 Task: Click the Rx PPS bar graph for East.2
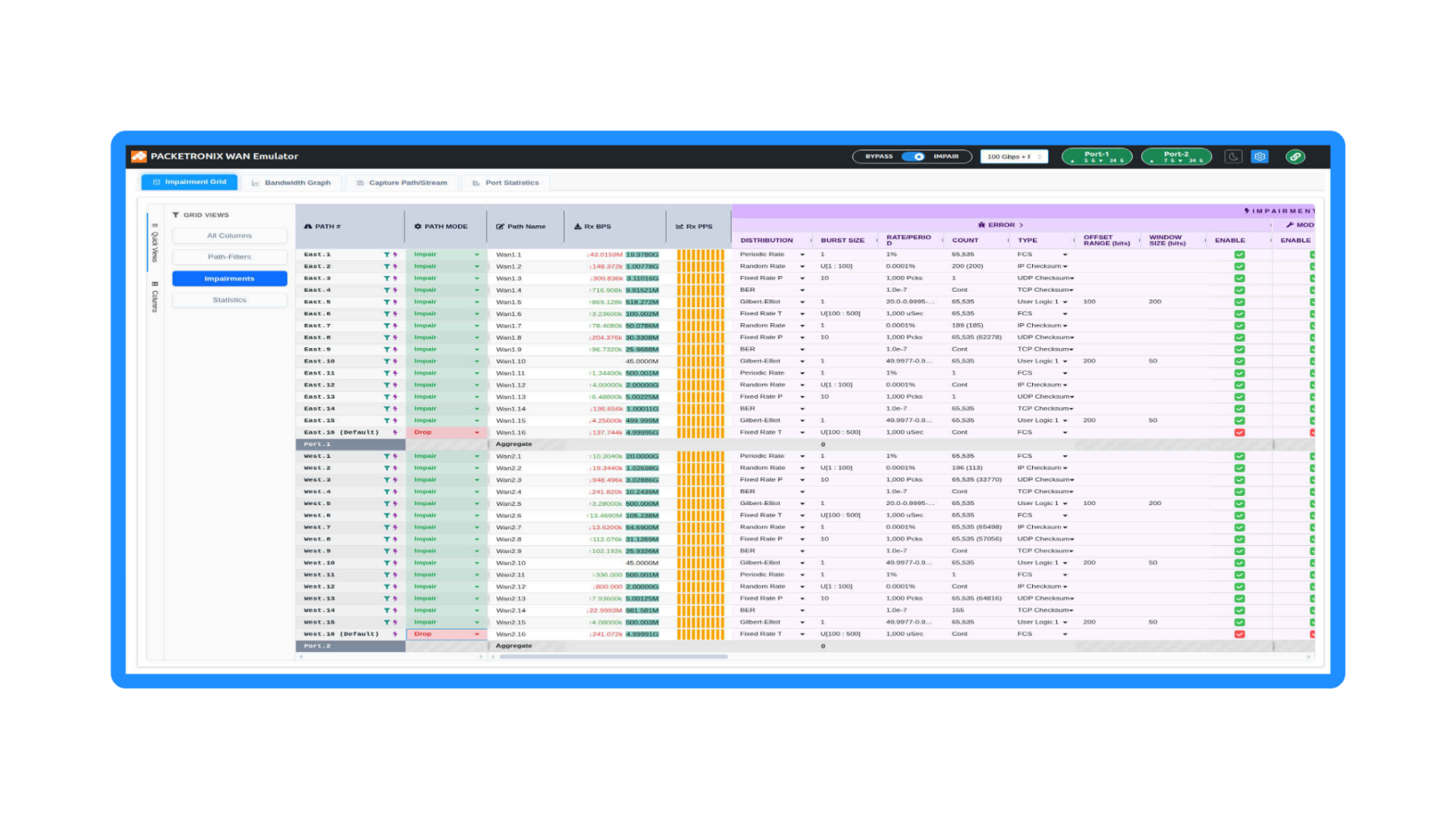(x=700, y=267)
